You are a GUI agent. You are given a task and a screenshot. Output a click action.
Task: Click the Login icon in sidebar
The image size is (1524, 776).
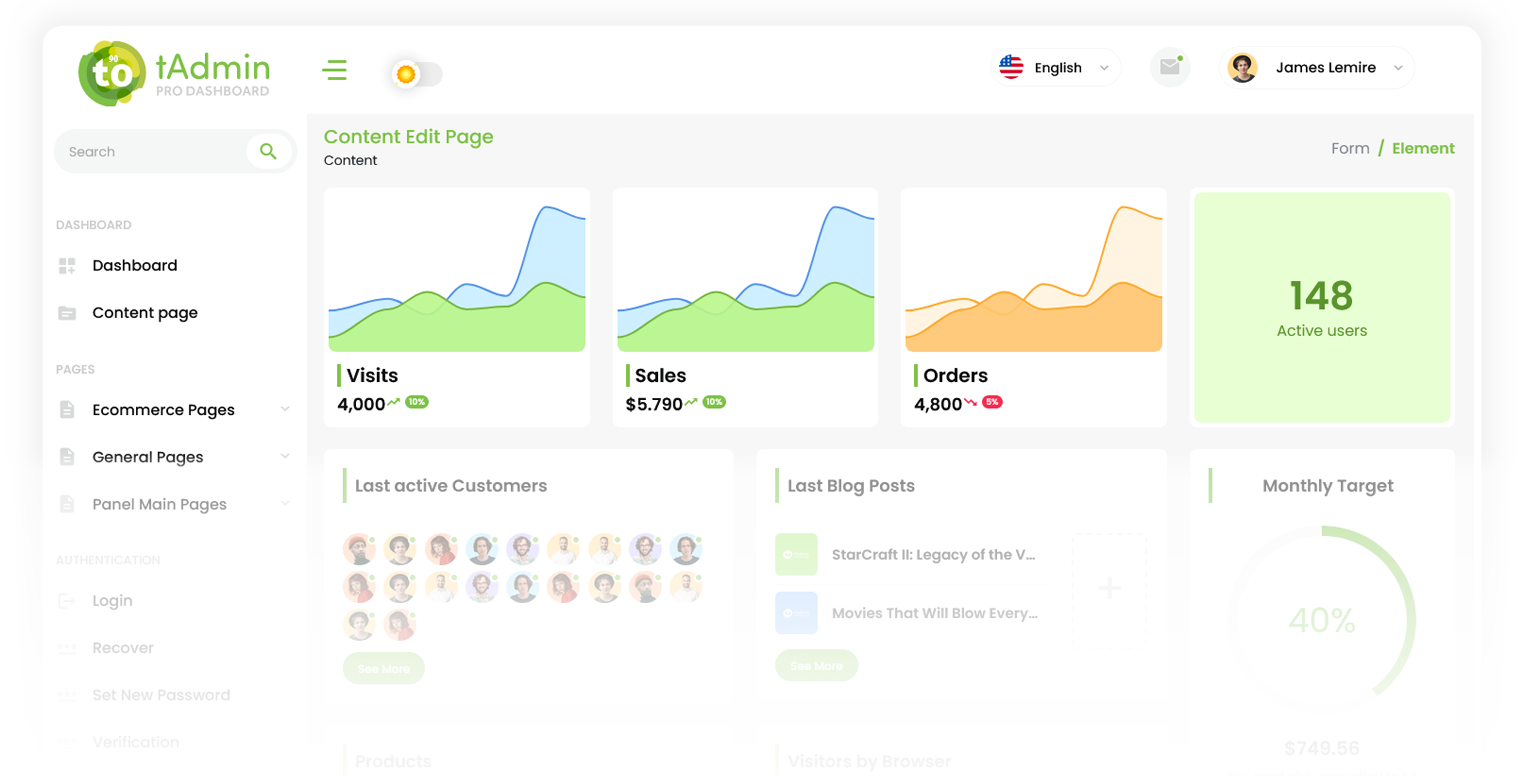(67, 601)
